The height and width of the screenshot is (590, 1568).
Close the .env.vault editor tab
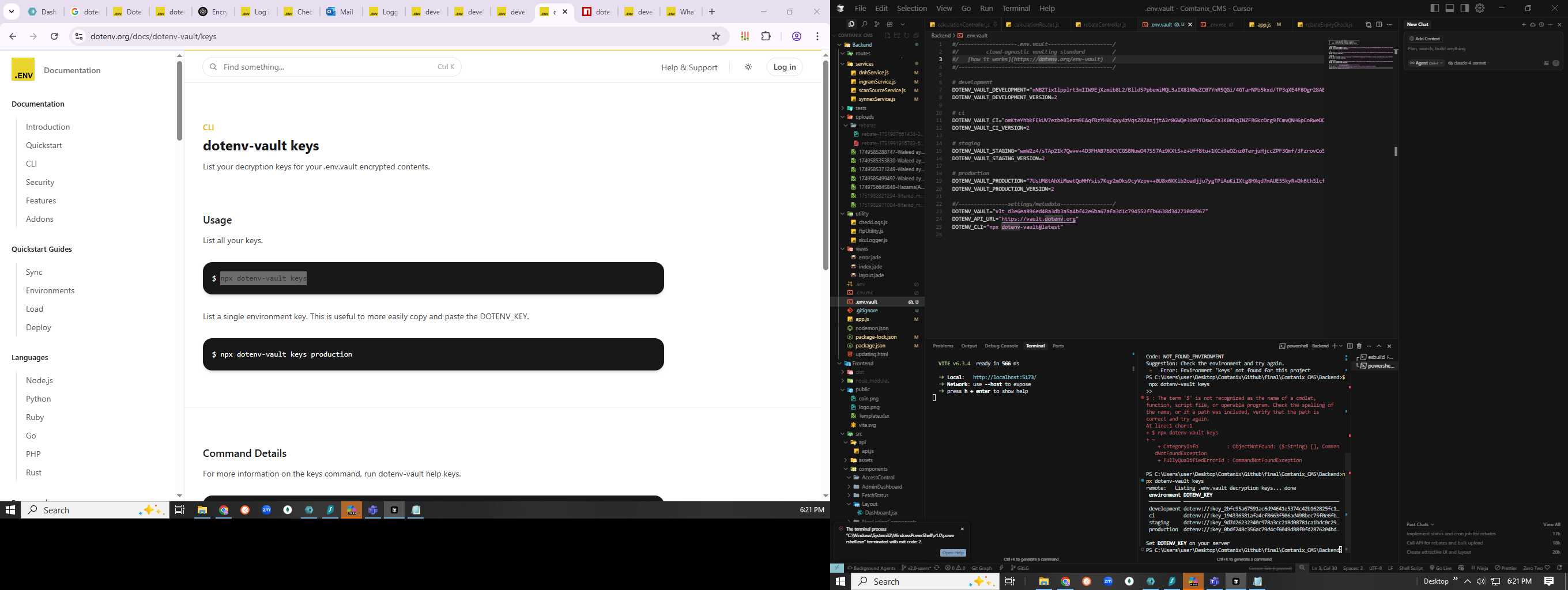1190,24
